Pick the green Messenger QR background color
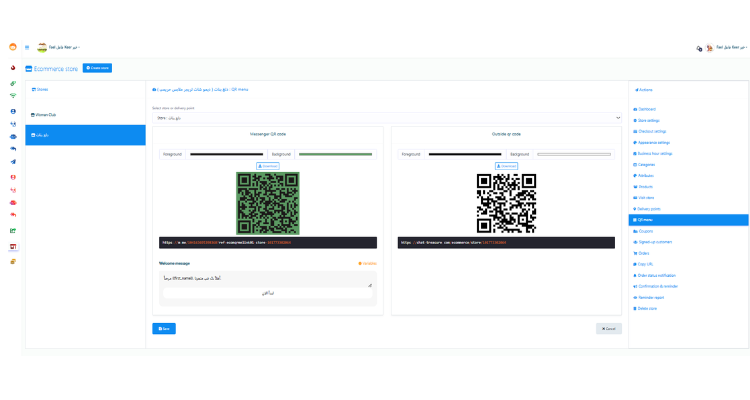 335,155
